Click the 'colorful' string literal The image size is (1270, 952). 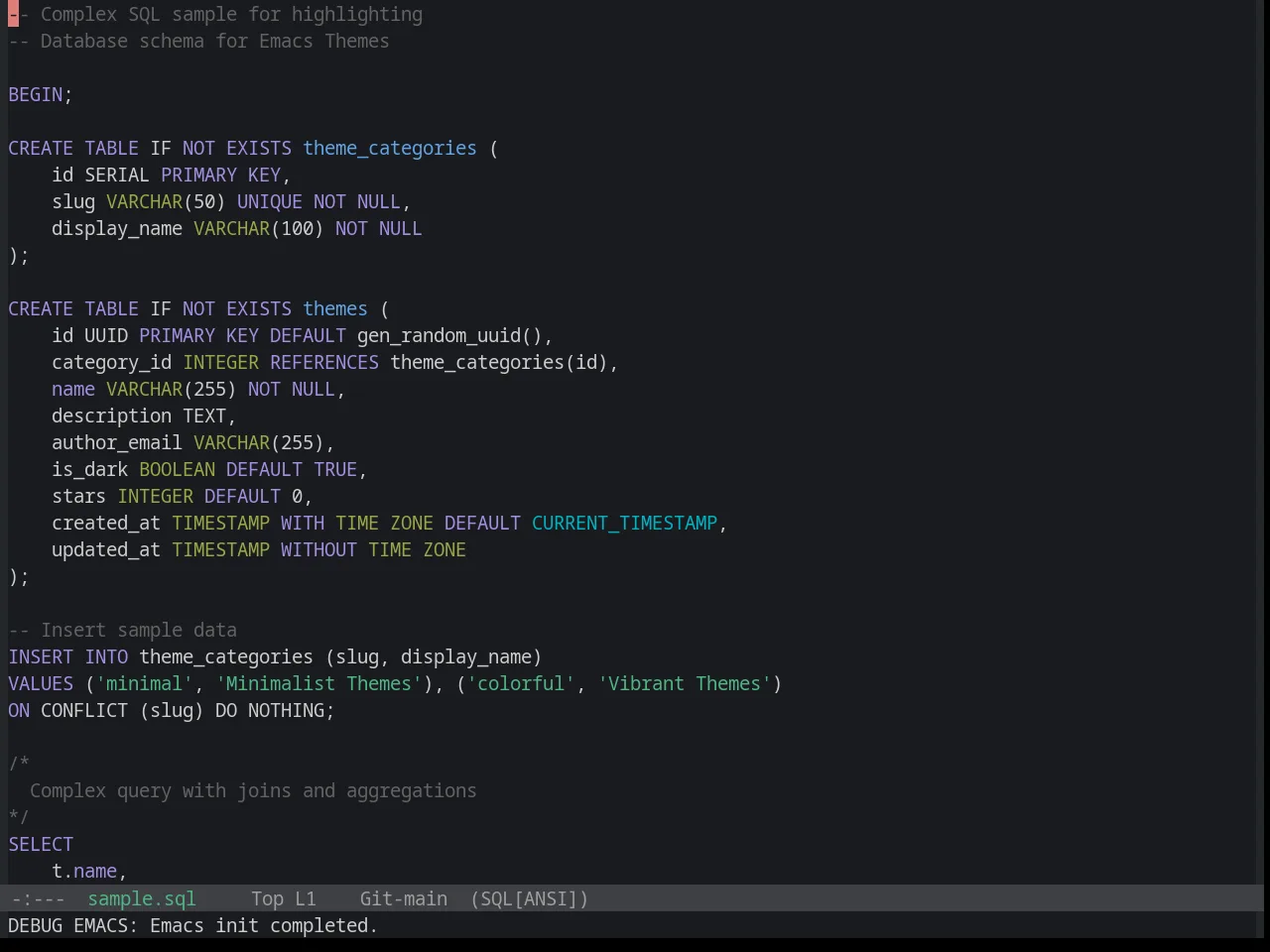(x=521, y=683)
